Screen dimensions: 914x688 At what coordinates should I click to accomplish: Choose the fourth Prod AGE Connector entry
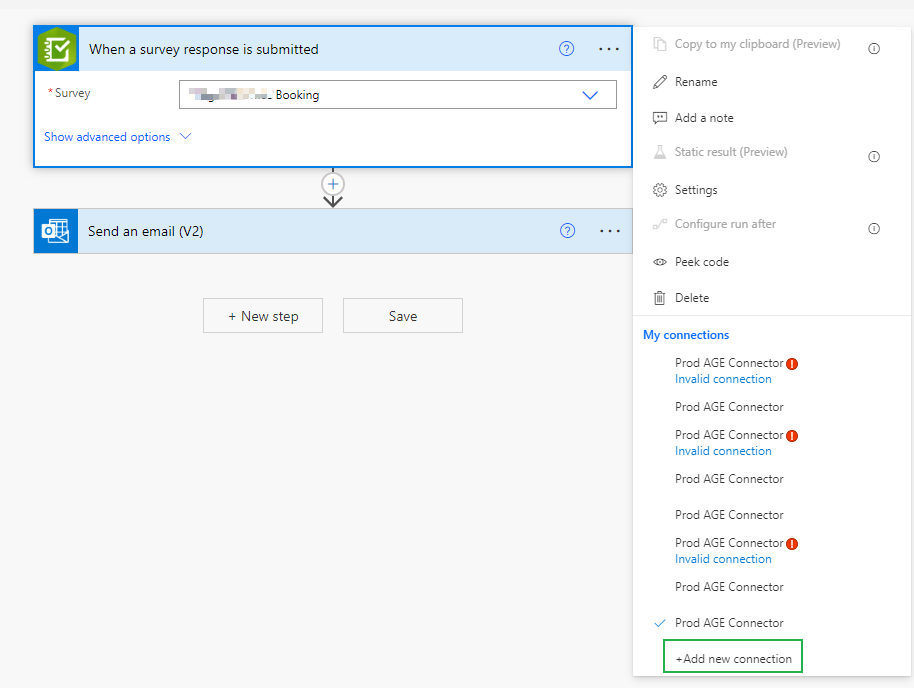[x=728, y=478]
